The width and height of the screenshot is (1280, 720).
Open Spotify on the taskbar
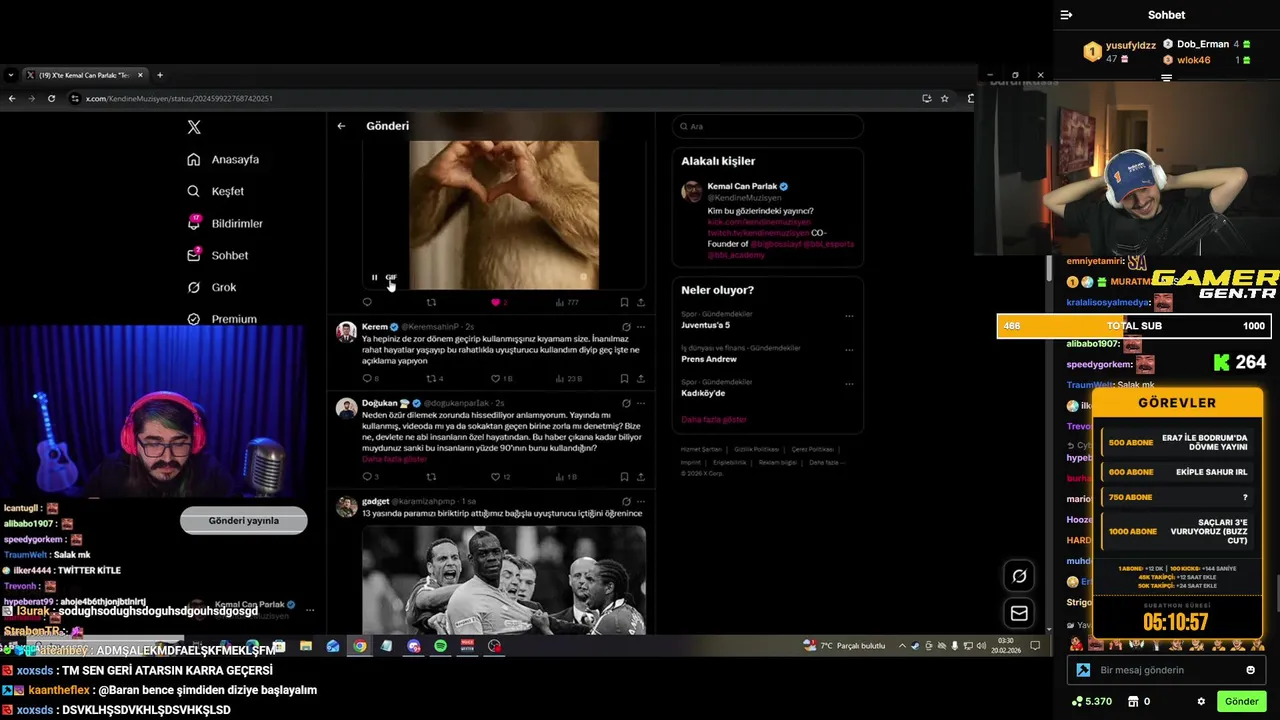coord(440,646)
